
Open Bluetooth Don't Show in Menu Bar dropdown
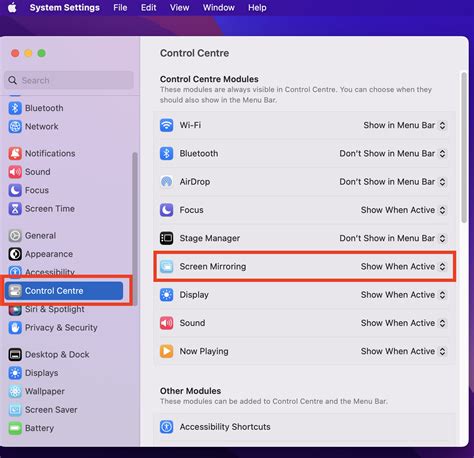(392, 154)
